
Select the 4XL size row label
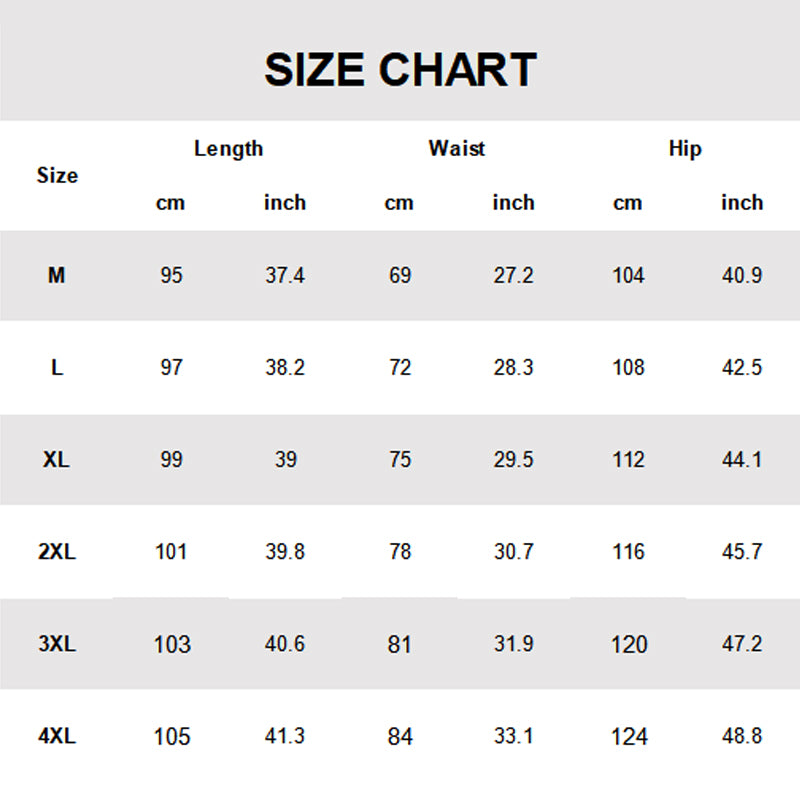57,737
